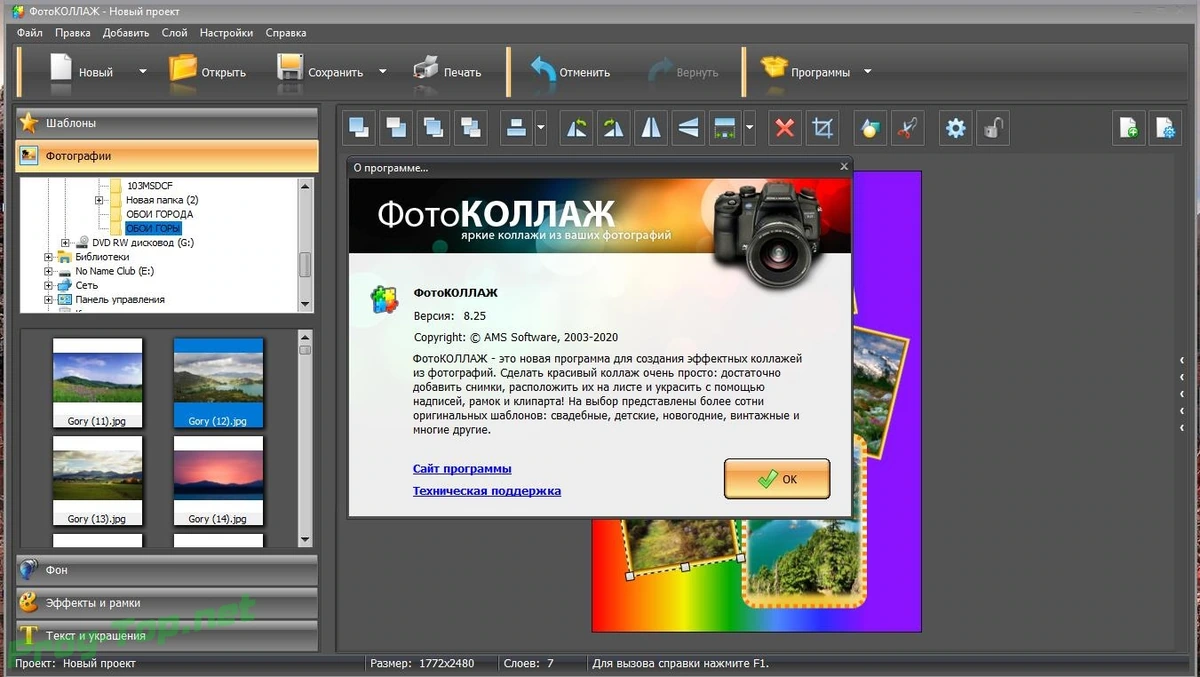The height and width of the screenshot is (677, 1200).
Task: Expand the Новая папка (2) tree node
Action: point(99,200)
